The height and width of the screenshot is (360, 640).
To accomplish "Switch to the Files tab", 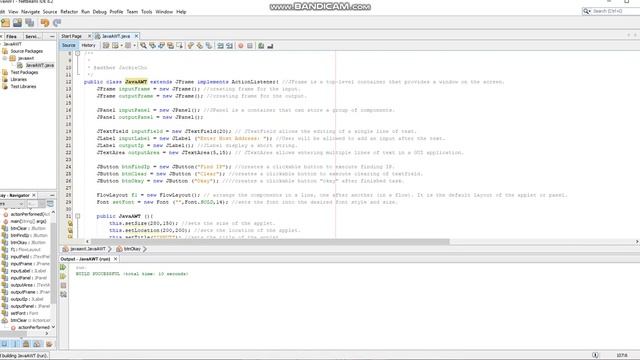I will click(11, 36).
